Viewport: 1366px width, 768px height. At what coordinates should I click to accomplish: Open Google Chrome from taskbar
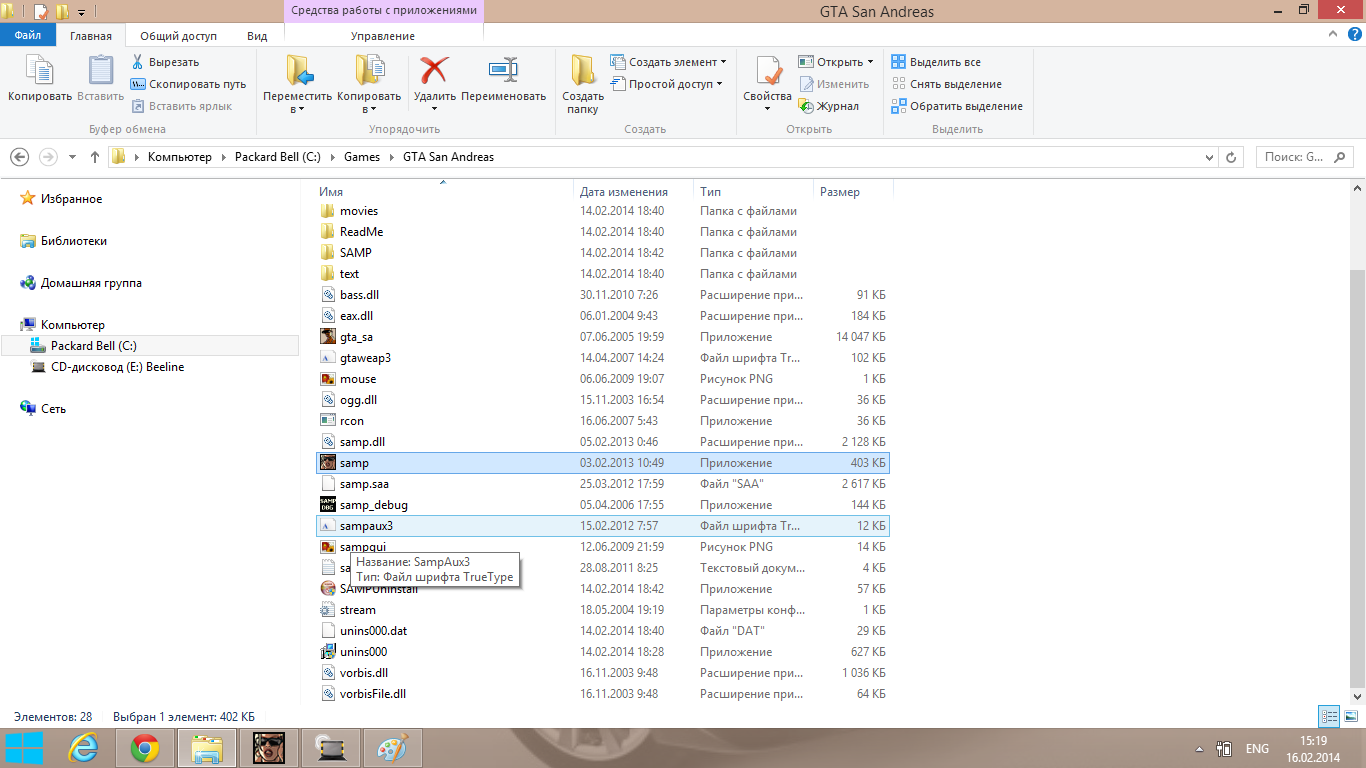[x=145, y=747]
